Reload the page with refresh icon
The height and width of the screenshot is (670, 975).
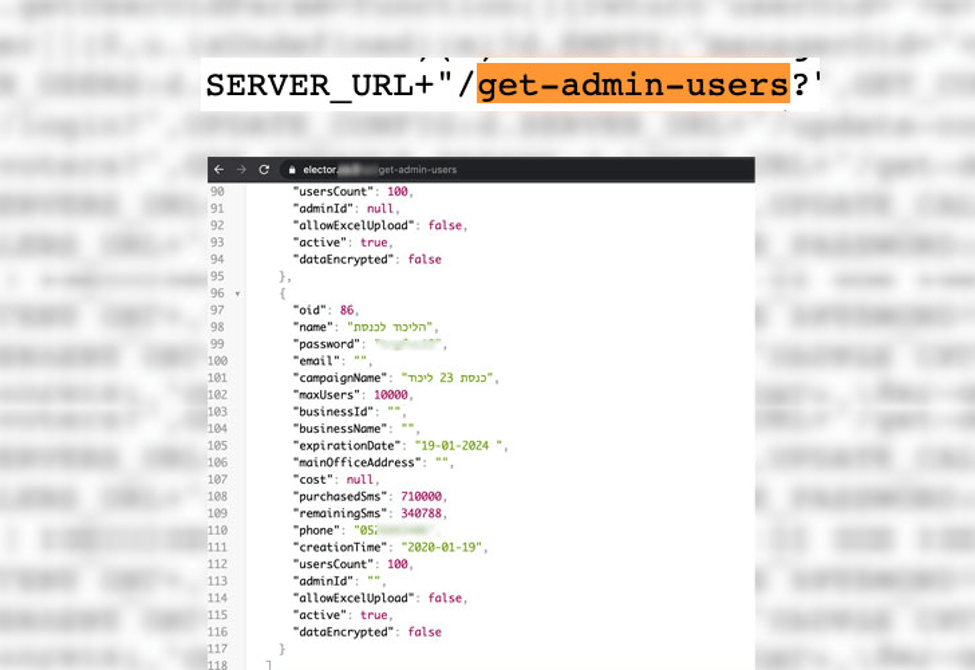pyautogui.click(x=264, y=169)
